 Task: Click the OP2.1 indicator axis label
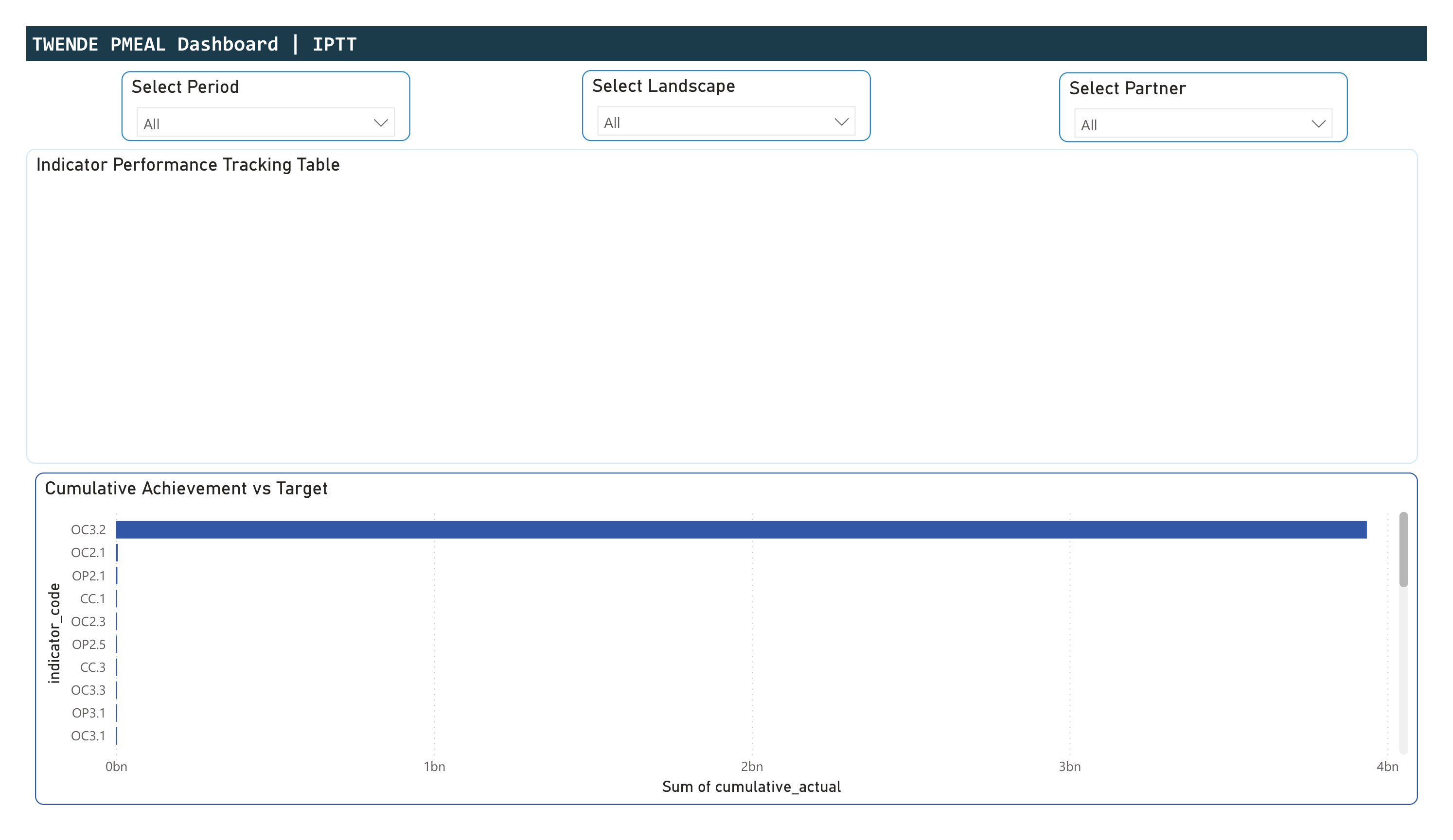click(88, 576)
